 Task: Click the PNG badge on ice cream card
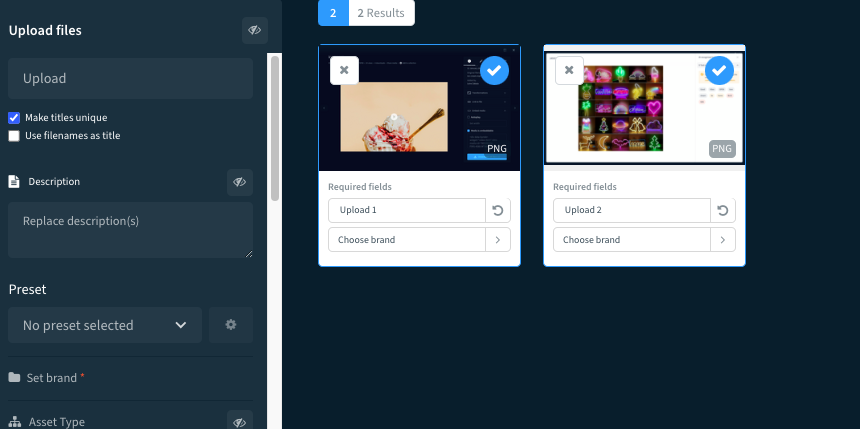tap(497, 149)
